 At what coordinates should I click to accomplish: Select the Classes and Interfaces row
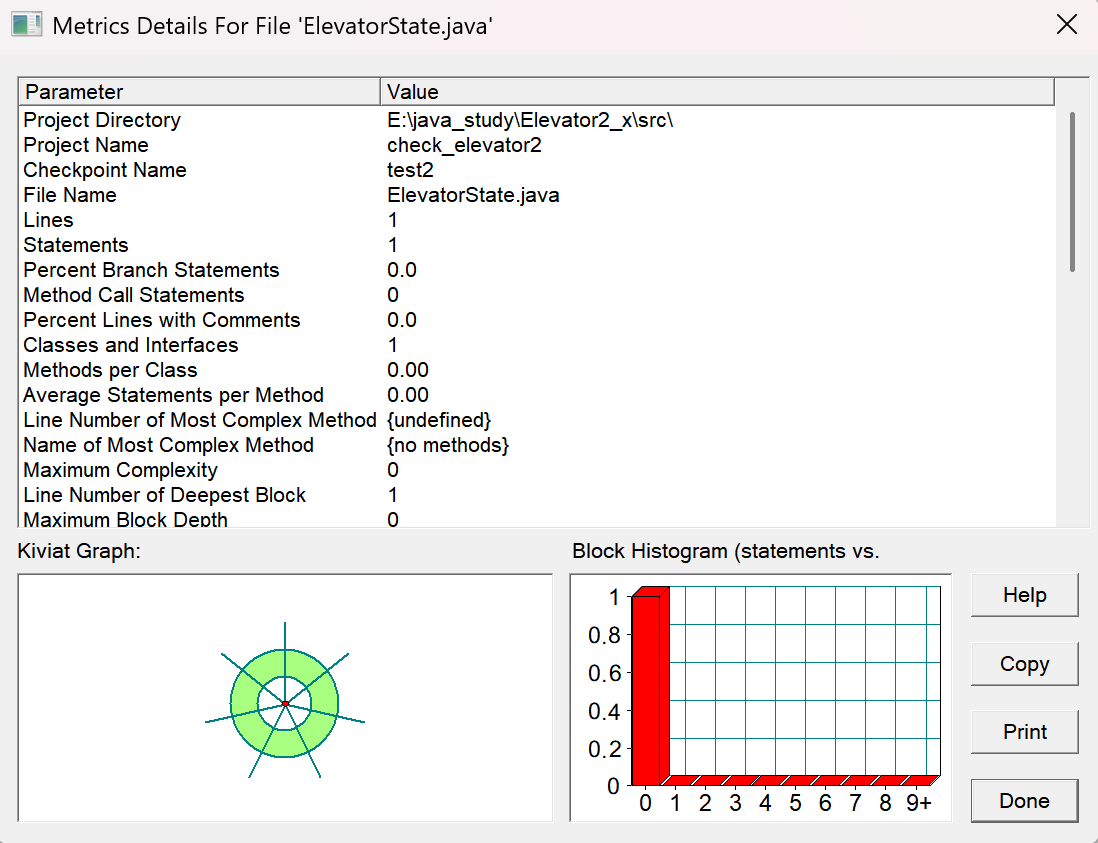coord(538,345)
